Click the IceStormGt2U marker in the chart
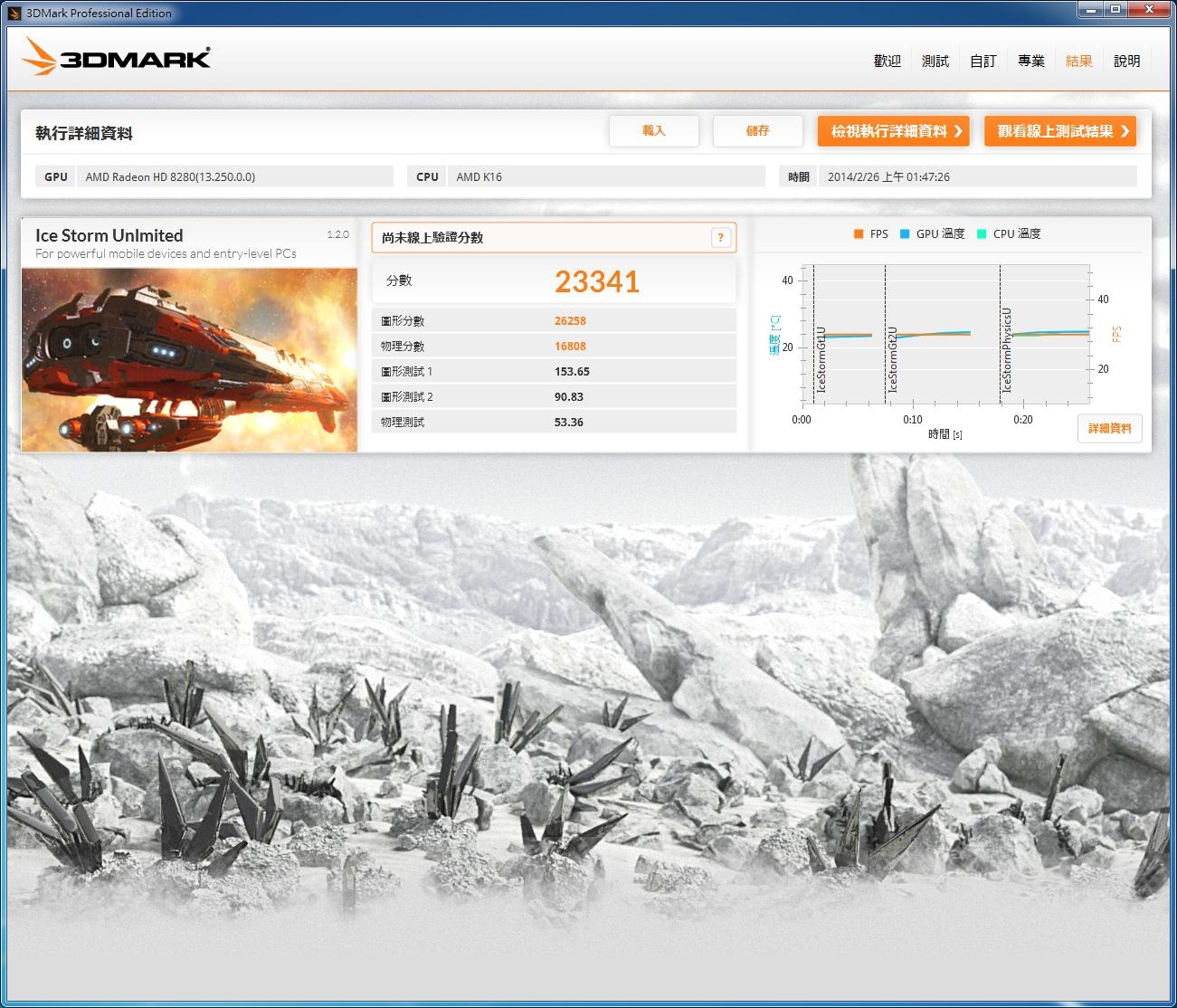This screenshot has width=1177, height=1008. [x=893, y=358]
